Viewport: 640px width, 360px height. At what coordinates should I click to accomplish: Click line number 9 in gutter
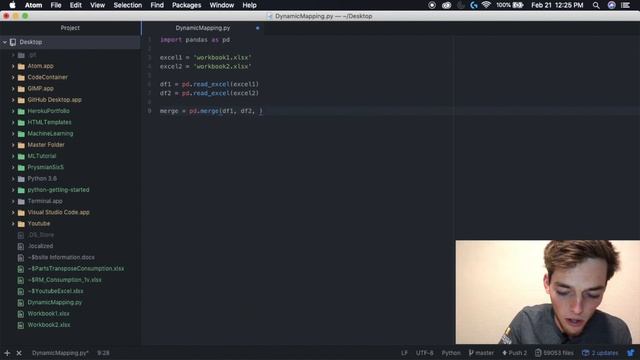(x=150, y=111)
